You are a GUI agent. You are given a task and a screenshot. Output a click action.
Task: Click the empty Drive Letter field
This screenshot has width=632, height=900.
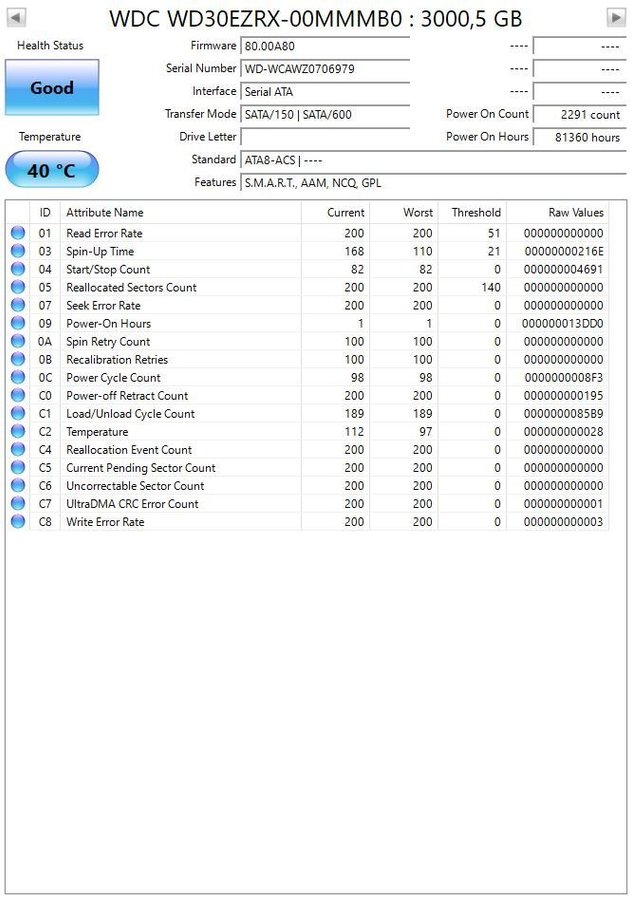325,137
